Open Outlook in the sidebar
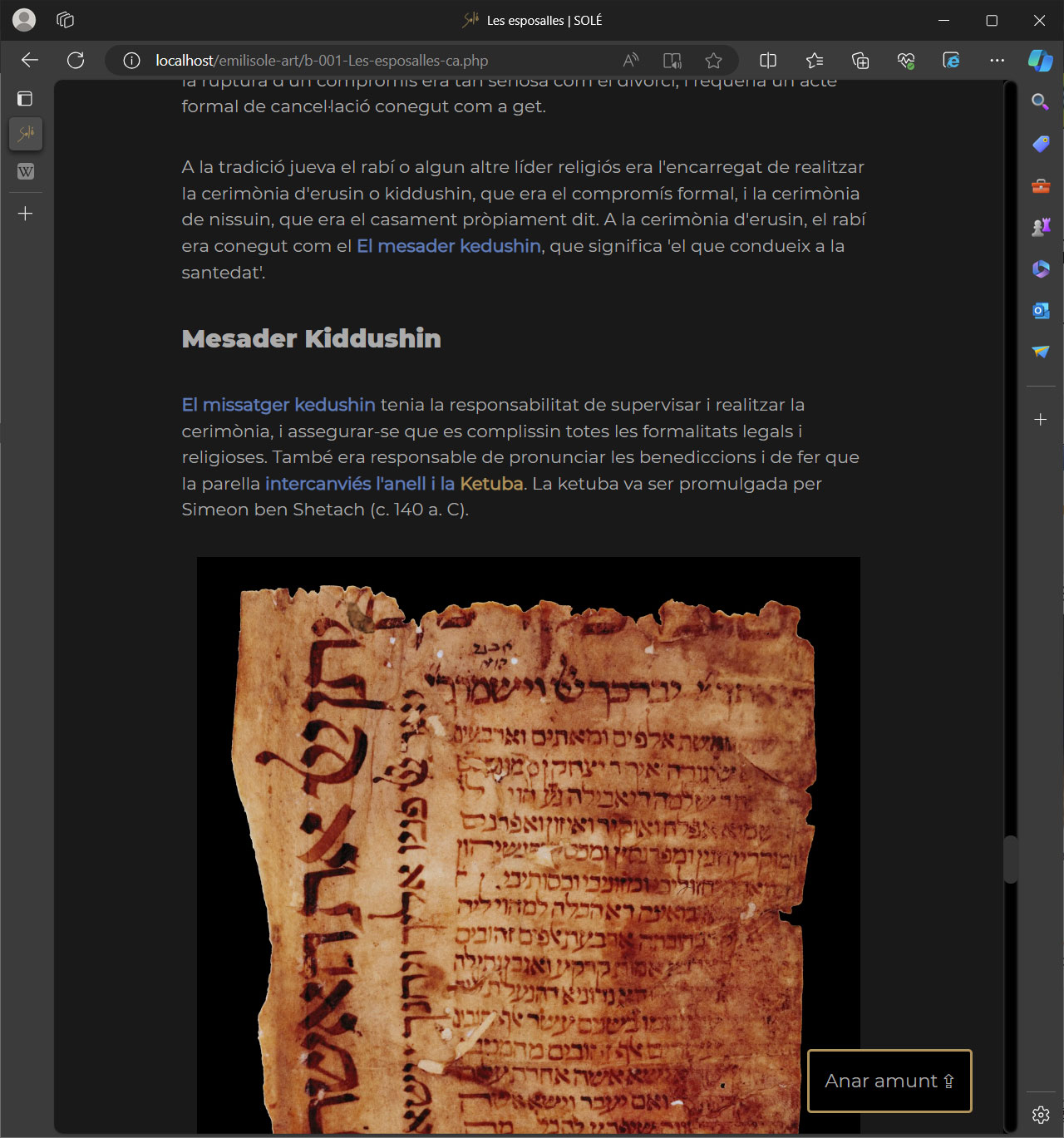 [1040, 310]
